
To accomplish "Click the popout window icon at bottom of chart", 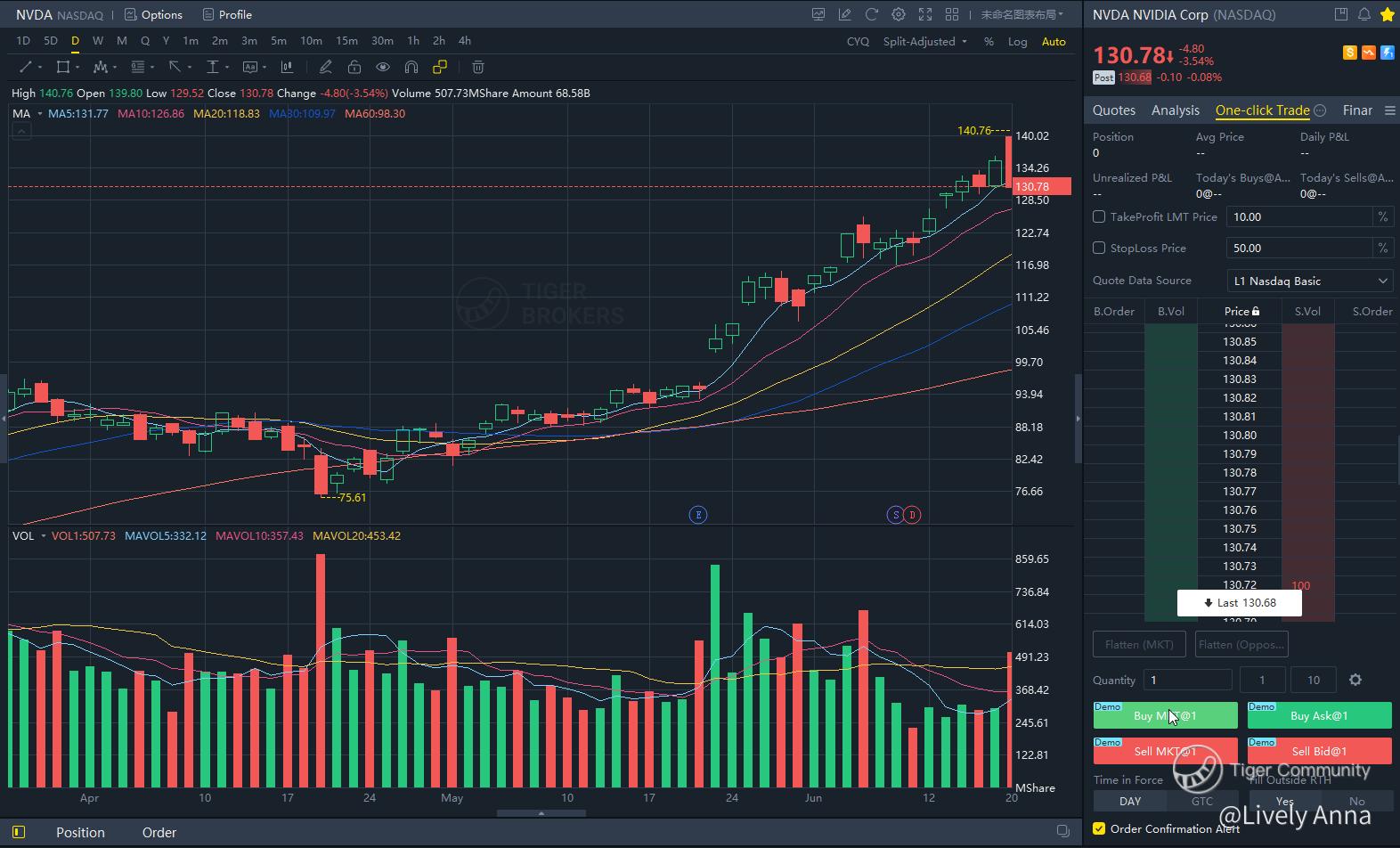I will (x=1063, y=831).
